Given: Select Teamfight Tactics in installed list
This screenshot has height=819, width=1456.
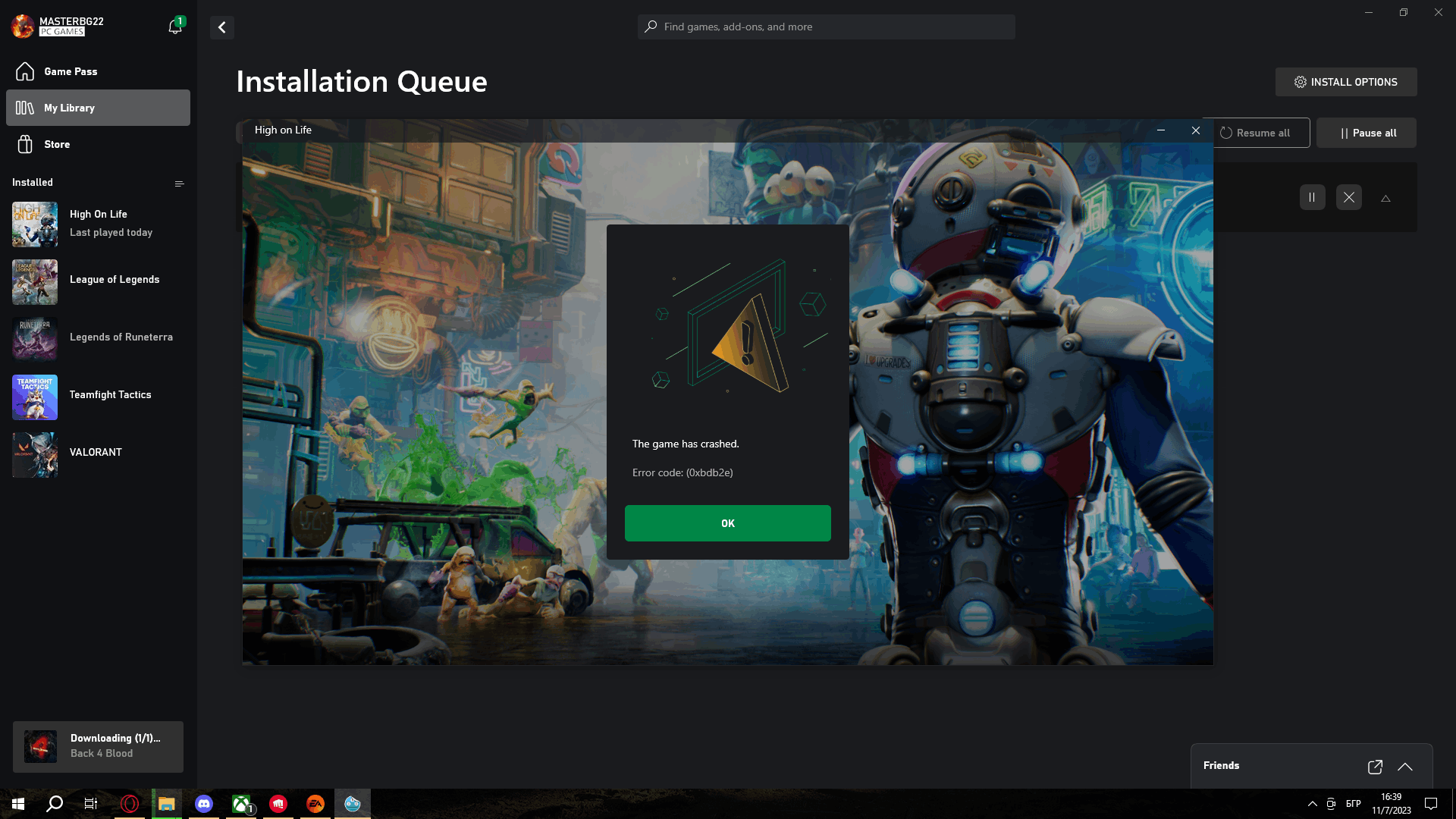Looking at the screenshot, I should [98, 397].
